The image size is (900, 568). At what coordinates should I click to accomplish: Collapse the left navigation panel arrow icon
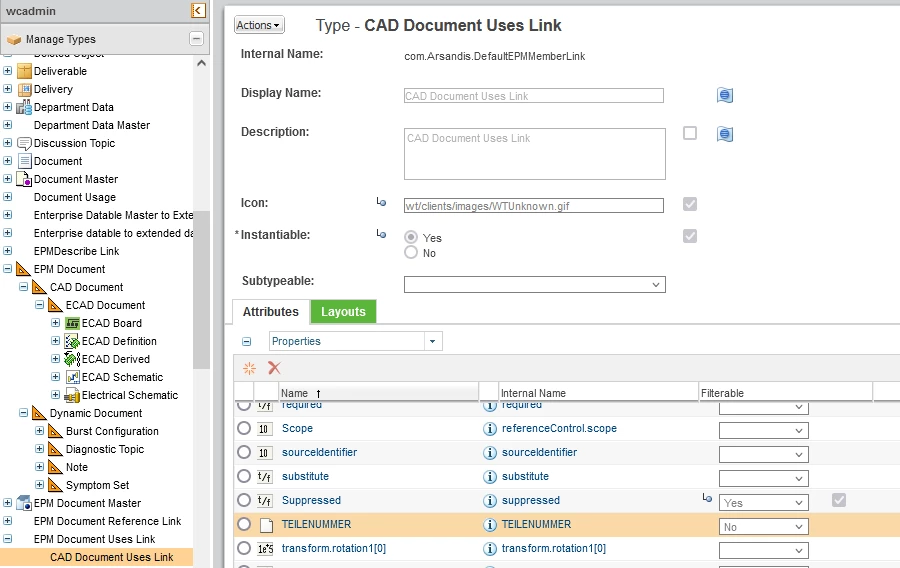pyautogui.click(x=198, y=10)
